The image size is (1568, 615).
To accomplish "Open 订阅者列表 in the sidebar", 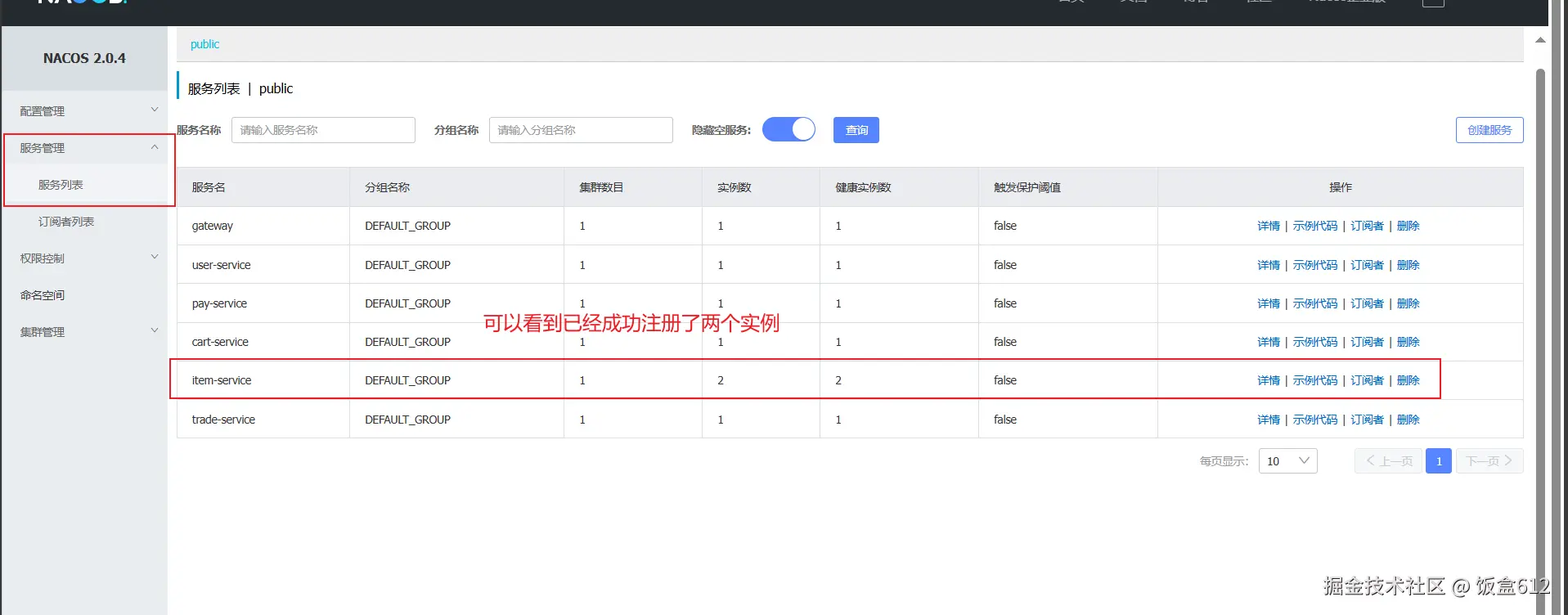I will (x=66, y=222).
